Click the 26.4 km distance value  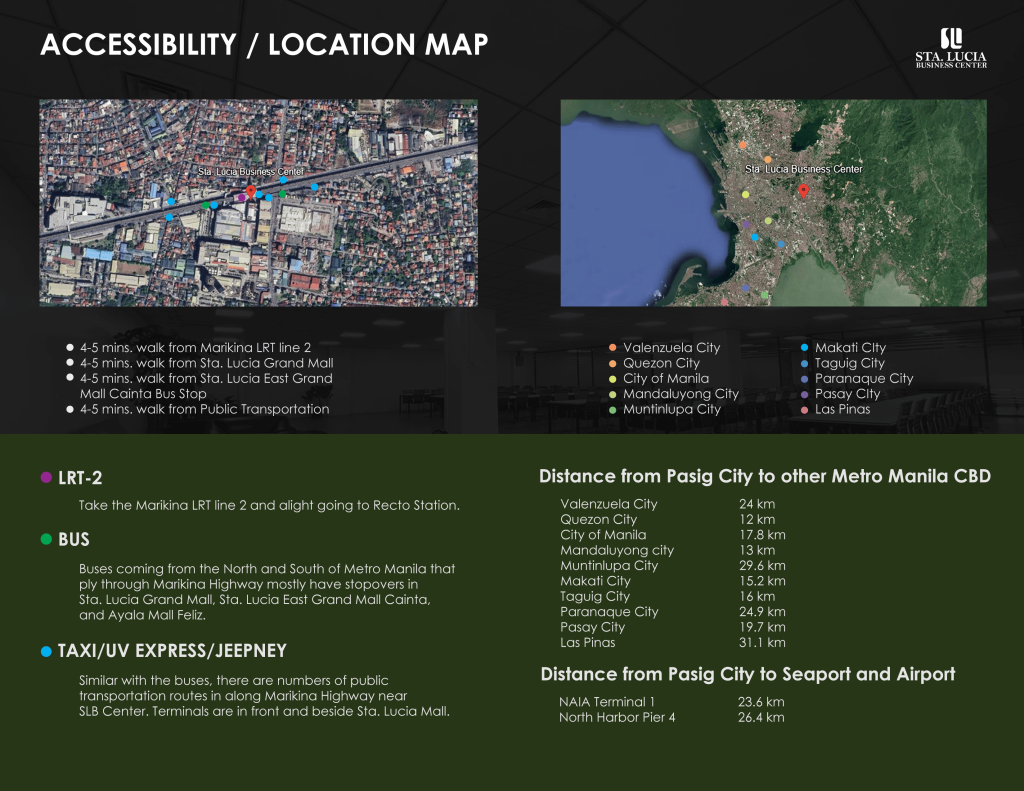(761, 717)
